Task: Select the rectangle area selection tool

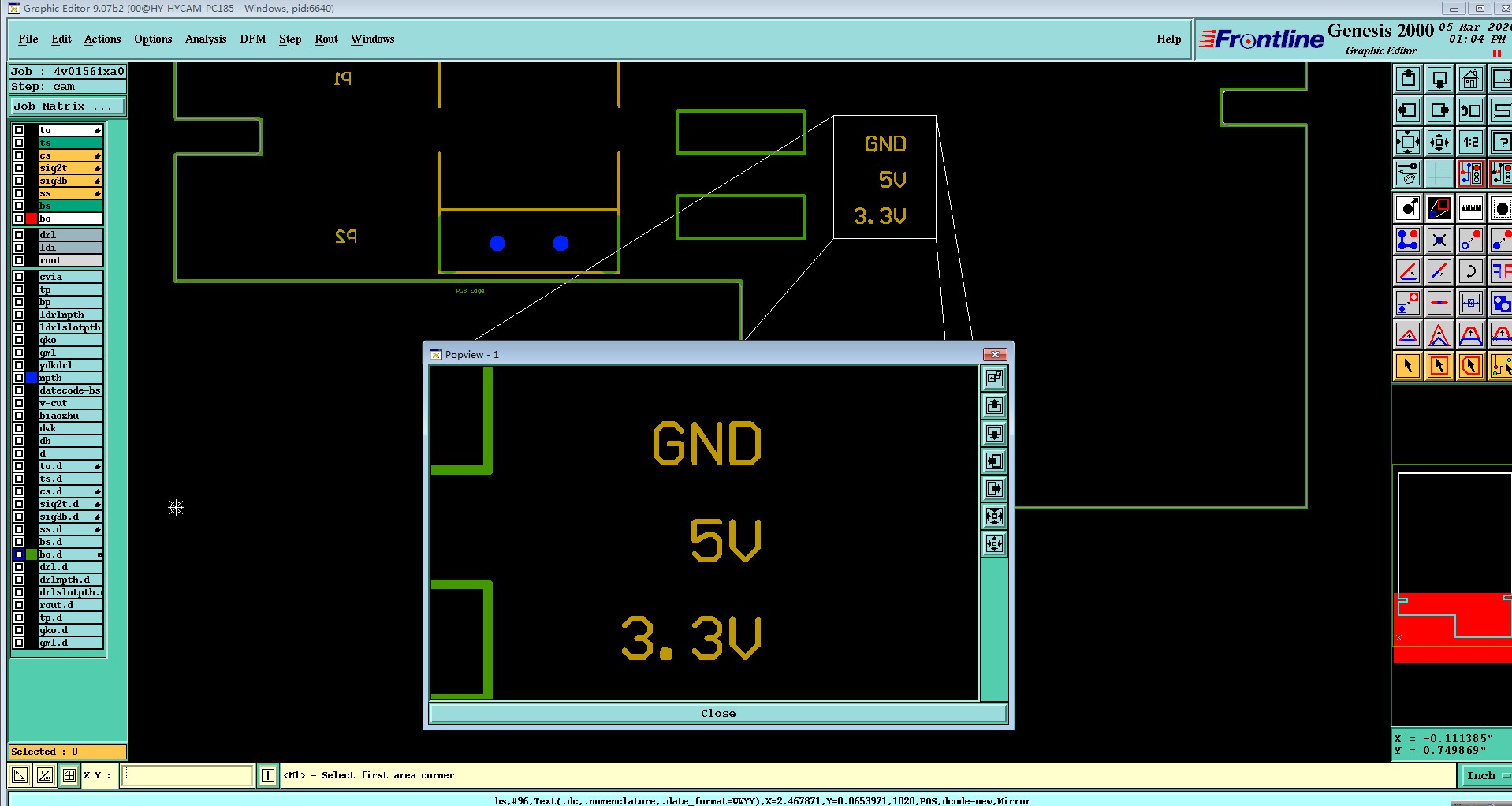Action: (1439, 366)
